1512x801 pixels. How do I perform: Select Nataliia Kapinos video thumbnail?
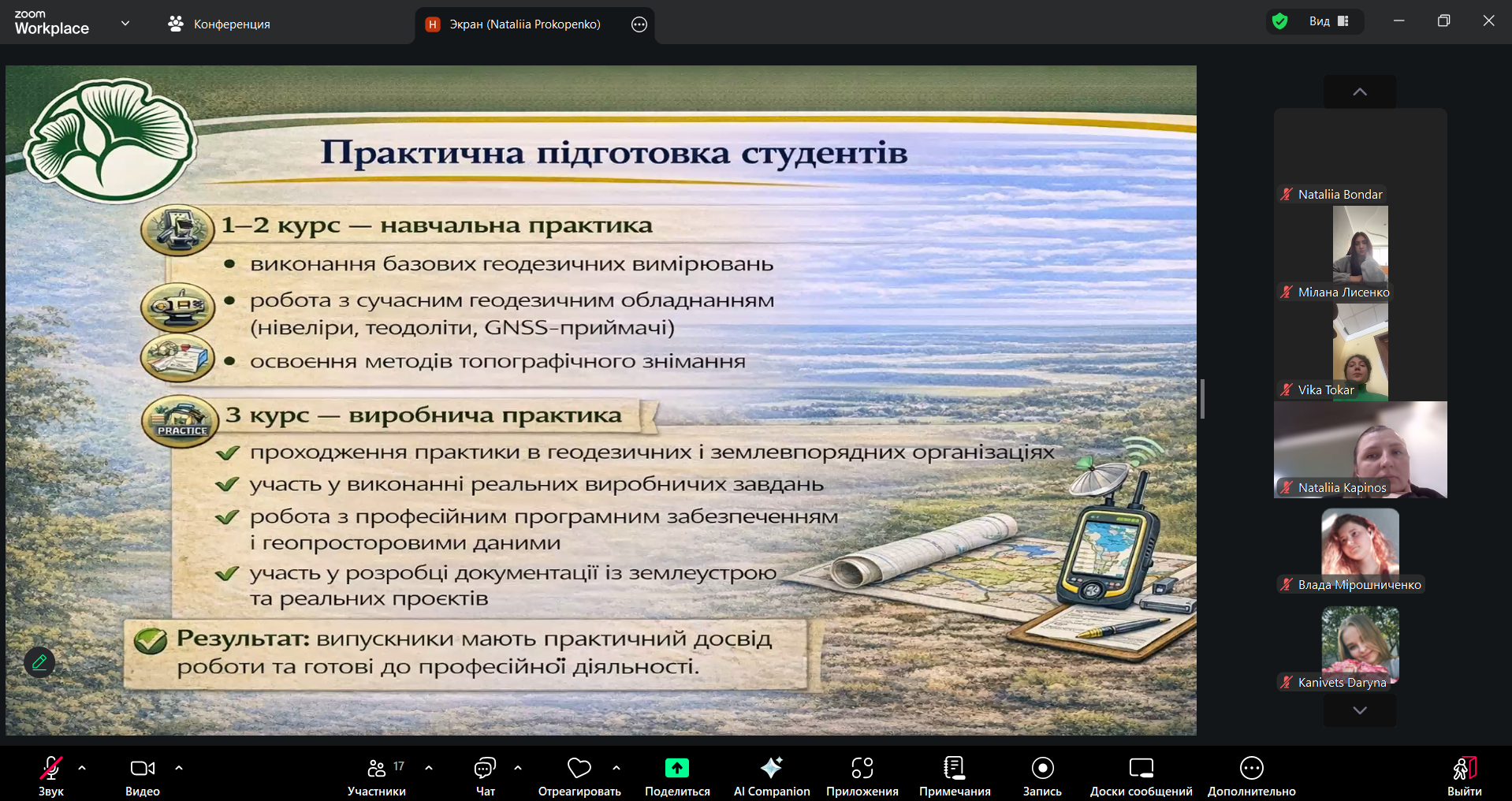[1360, 449]
